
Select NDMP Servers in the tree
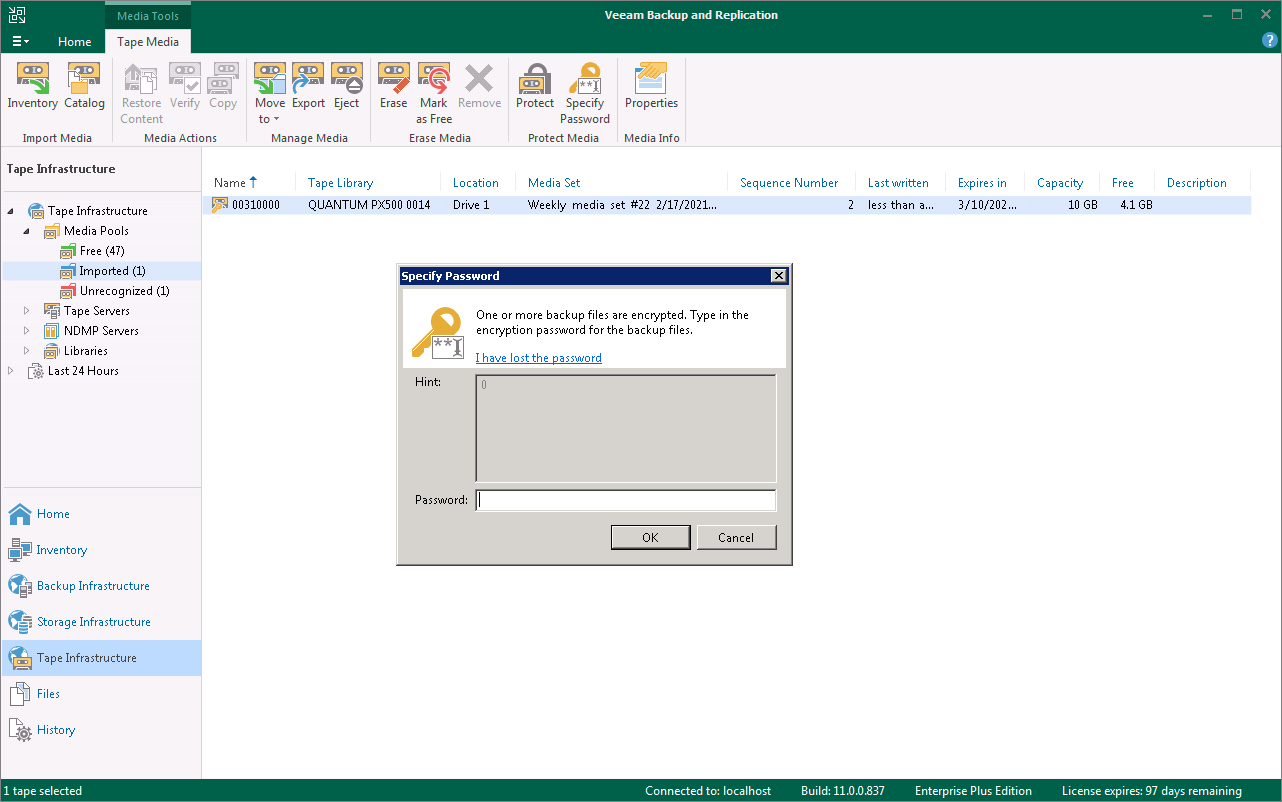click(101, 331)
